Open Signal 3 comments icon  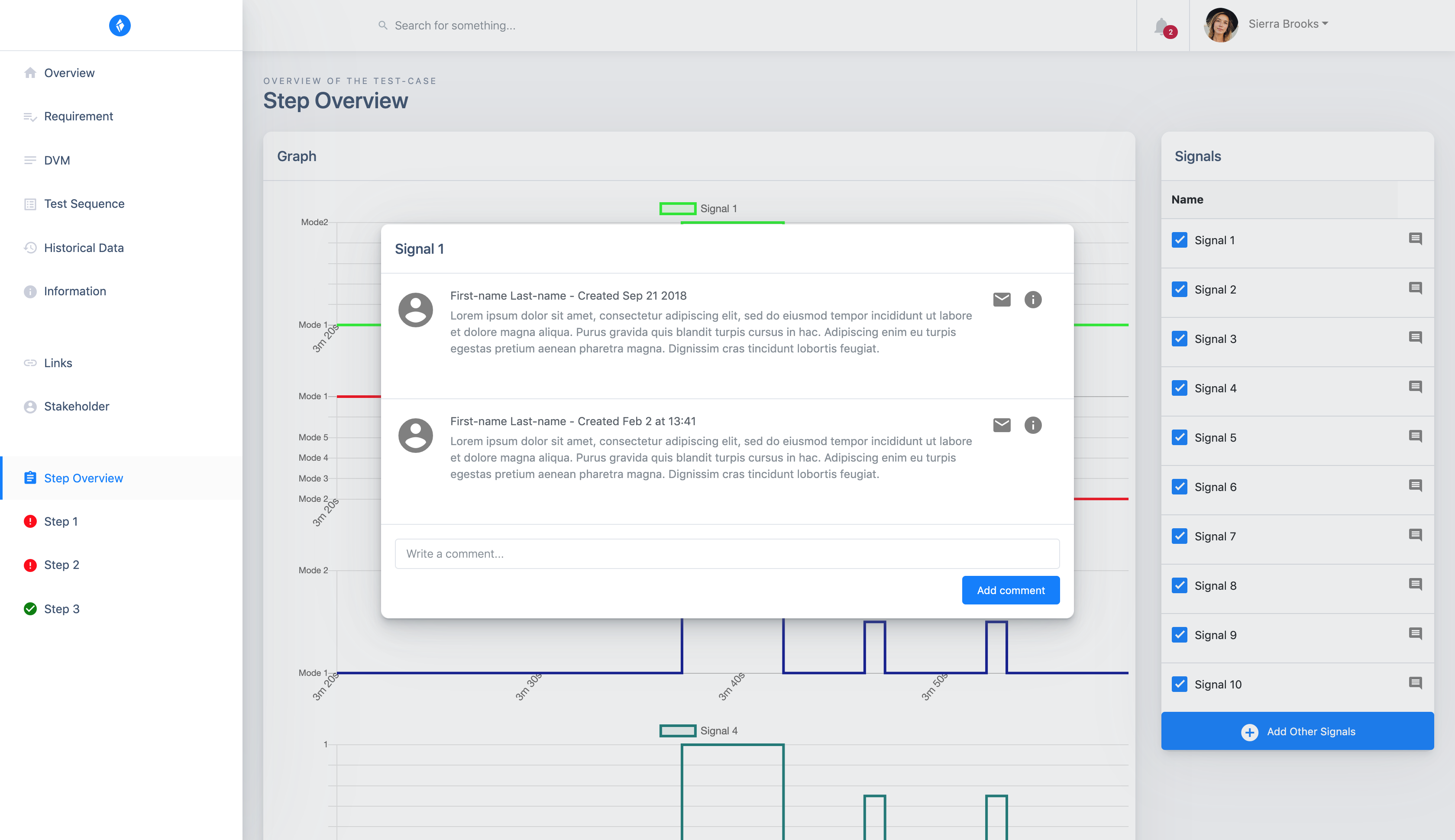pyautogui.click(x=1415, y=337)
